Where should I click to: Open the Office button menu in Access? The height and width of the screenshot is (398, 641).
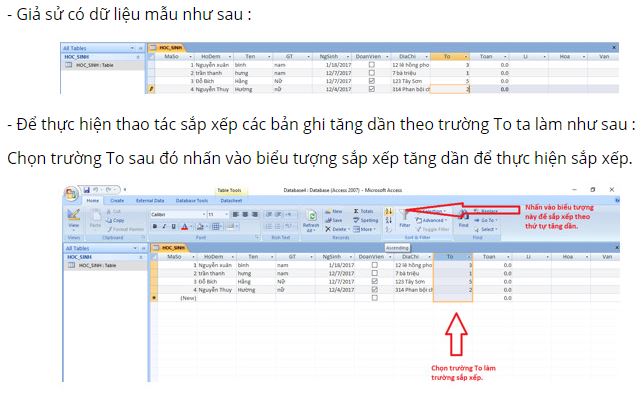[72, 193]
